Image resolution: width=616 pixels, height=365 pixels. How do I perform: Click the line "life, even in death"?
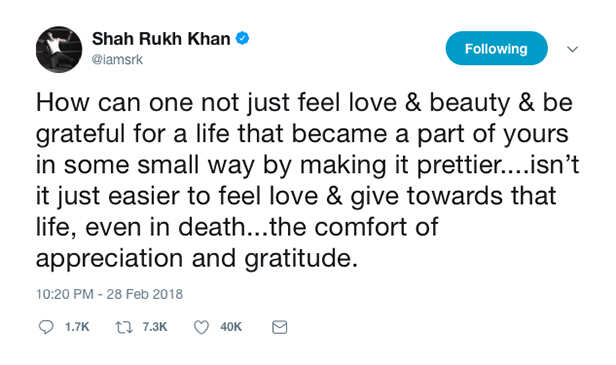[x=237, y=227]
